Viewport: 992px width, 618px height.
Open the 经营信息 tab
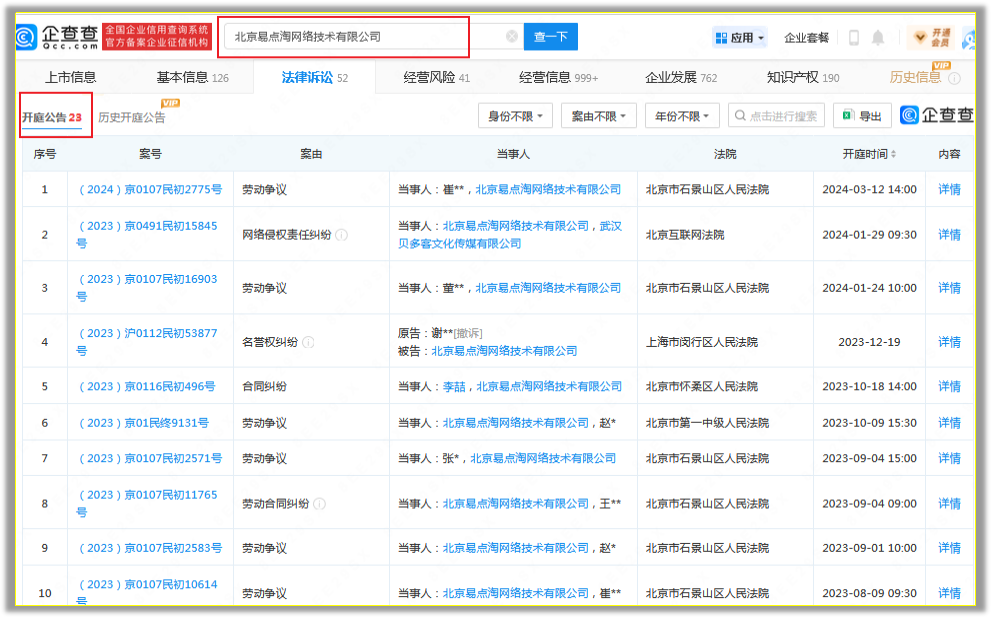click(559, 78)
